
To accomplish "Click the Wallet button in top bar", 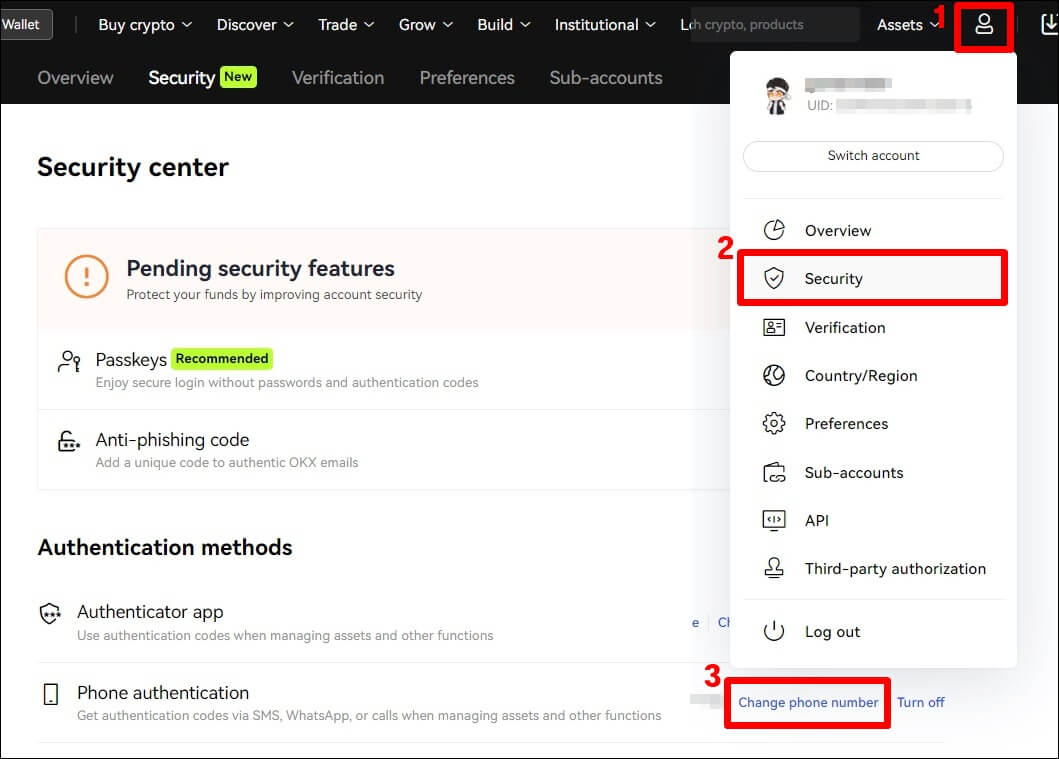I will [26, 25].
